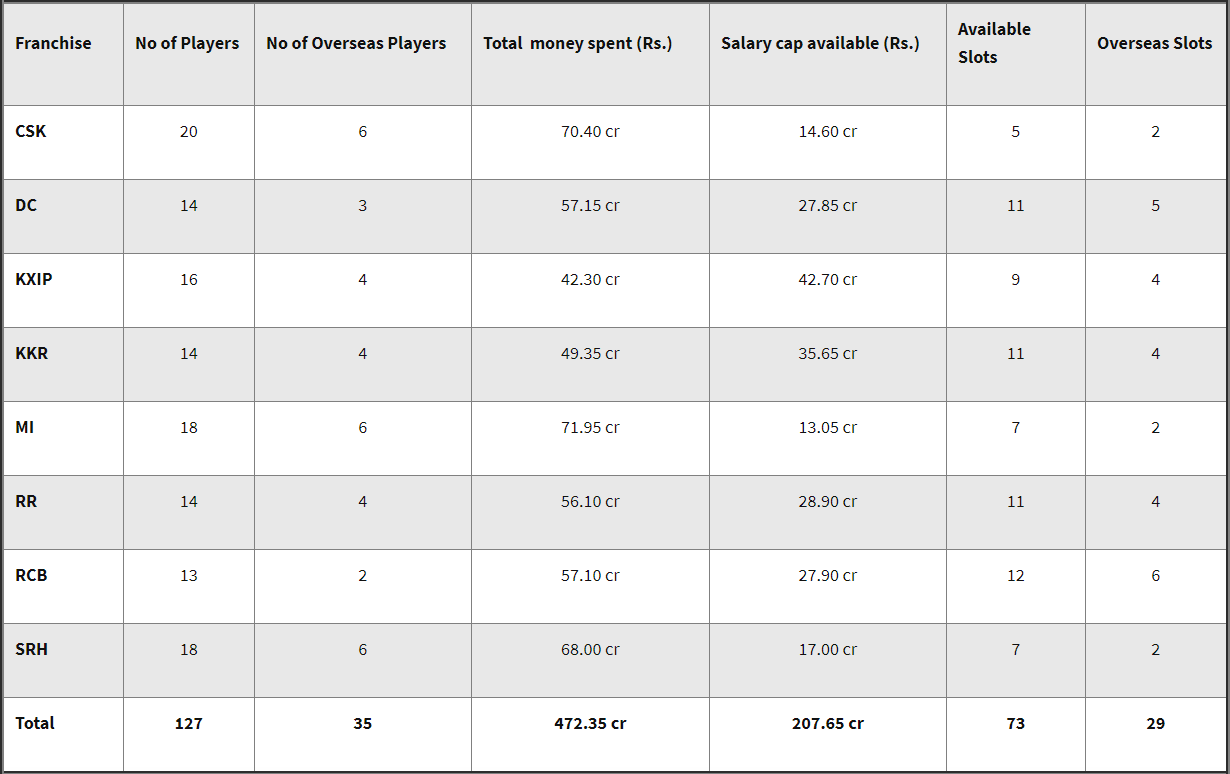
Task: Select the Franchise column header
Action: coord(53,43)
